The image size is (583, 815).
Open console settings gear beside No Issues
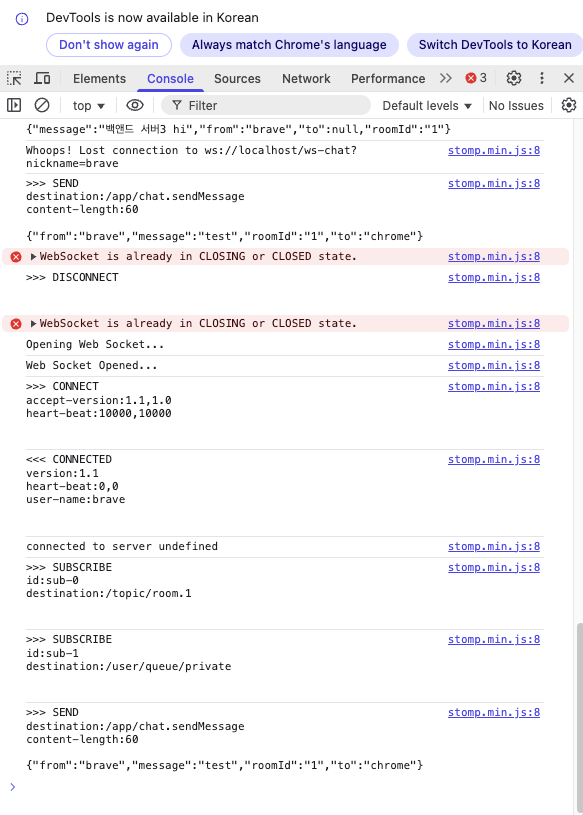click(x=569, y=106)
